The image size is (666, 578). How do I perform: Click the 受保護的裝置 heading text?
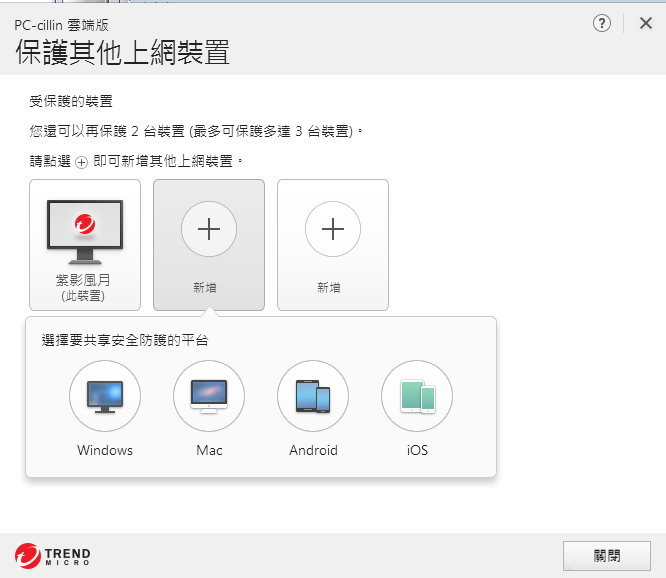pos(71,101)
